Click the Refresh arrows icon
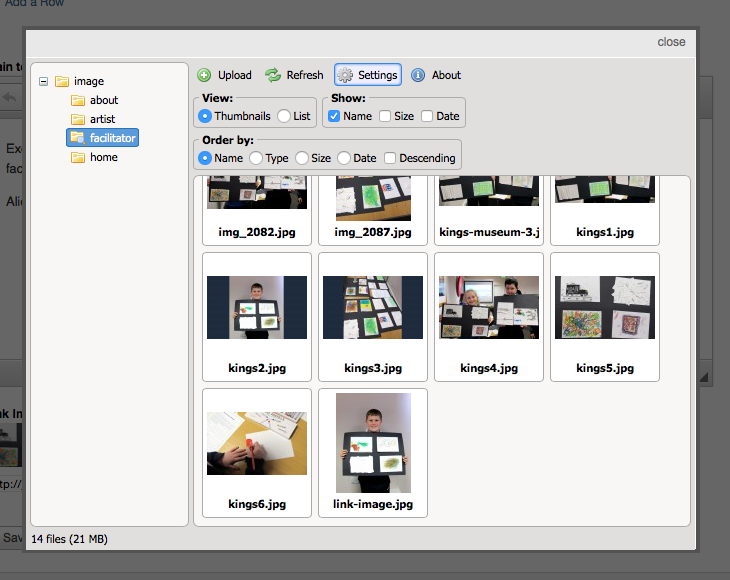 [273, 75]
